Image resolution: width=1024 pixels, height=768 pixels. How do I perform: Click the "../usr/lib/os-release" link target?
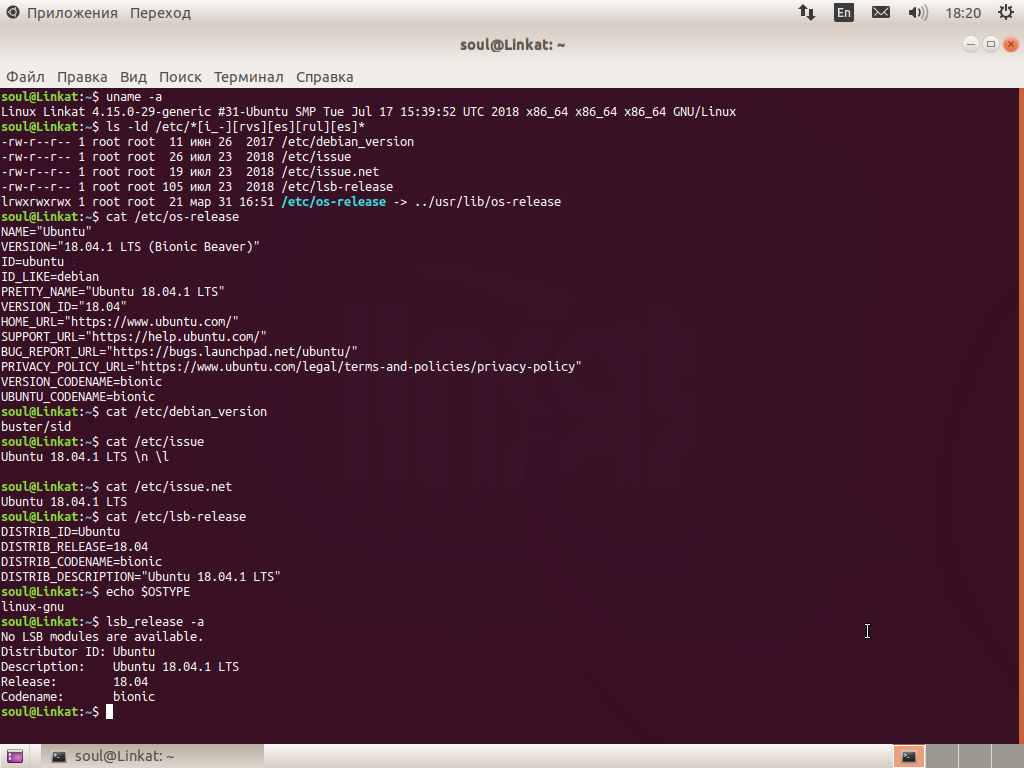488,202
